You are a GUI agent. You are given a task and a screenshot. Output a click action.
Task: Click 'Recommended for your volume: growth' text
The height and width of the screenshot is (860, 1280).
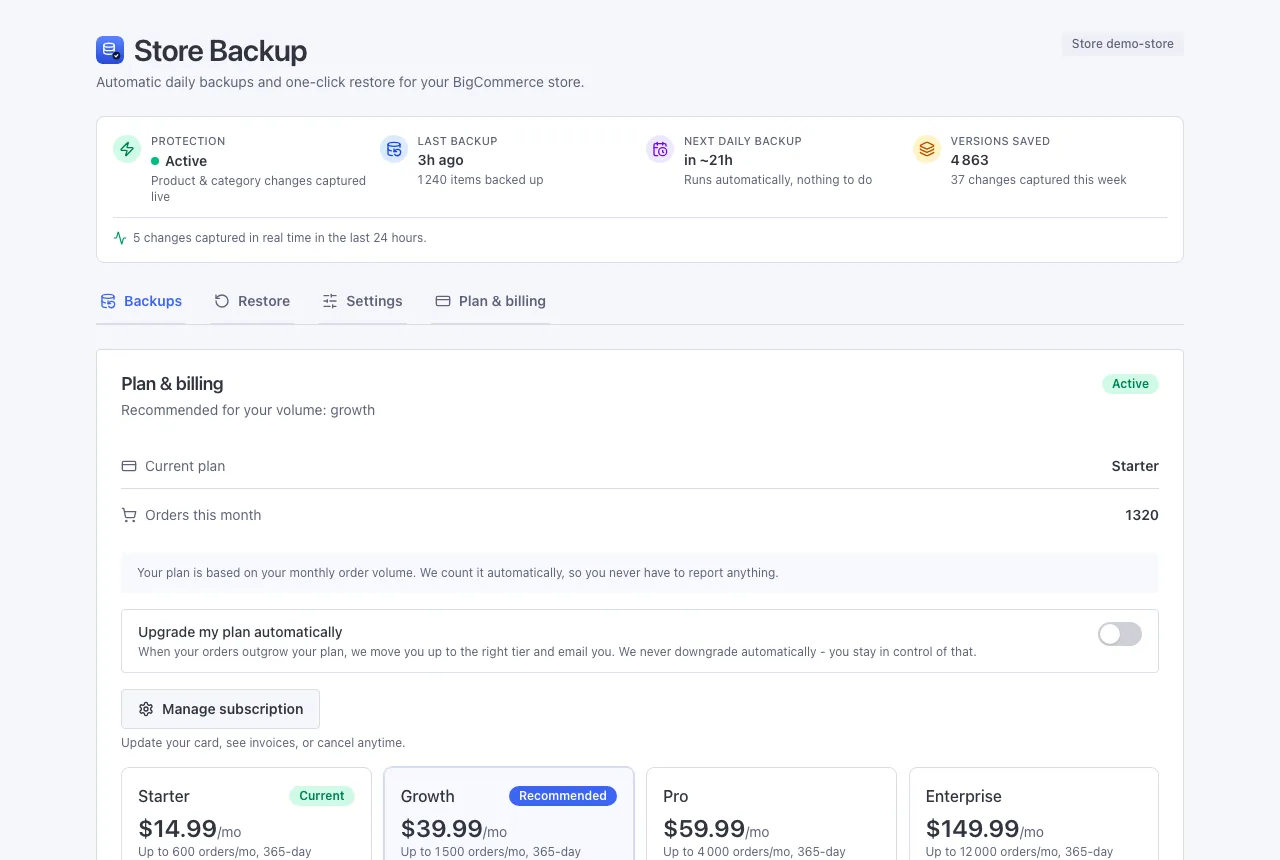click(x=248, y=410)
